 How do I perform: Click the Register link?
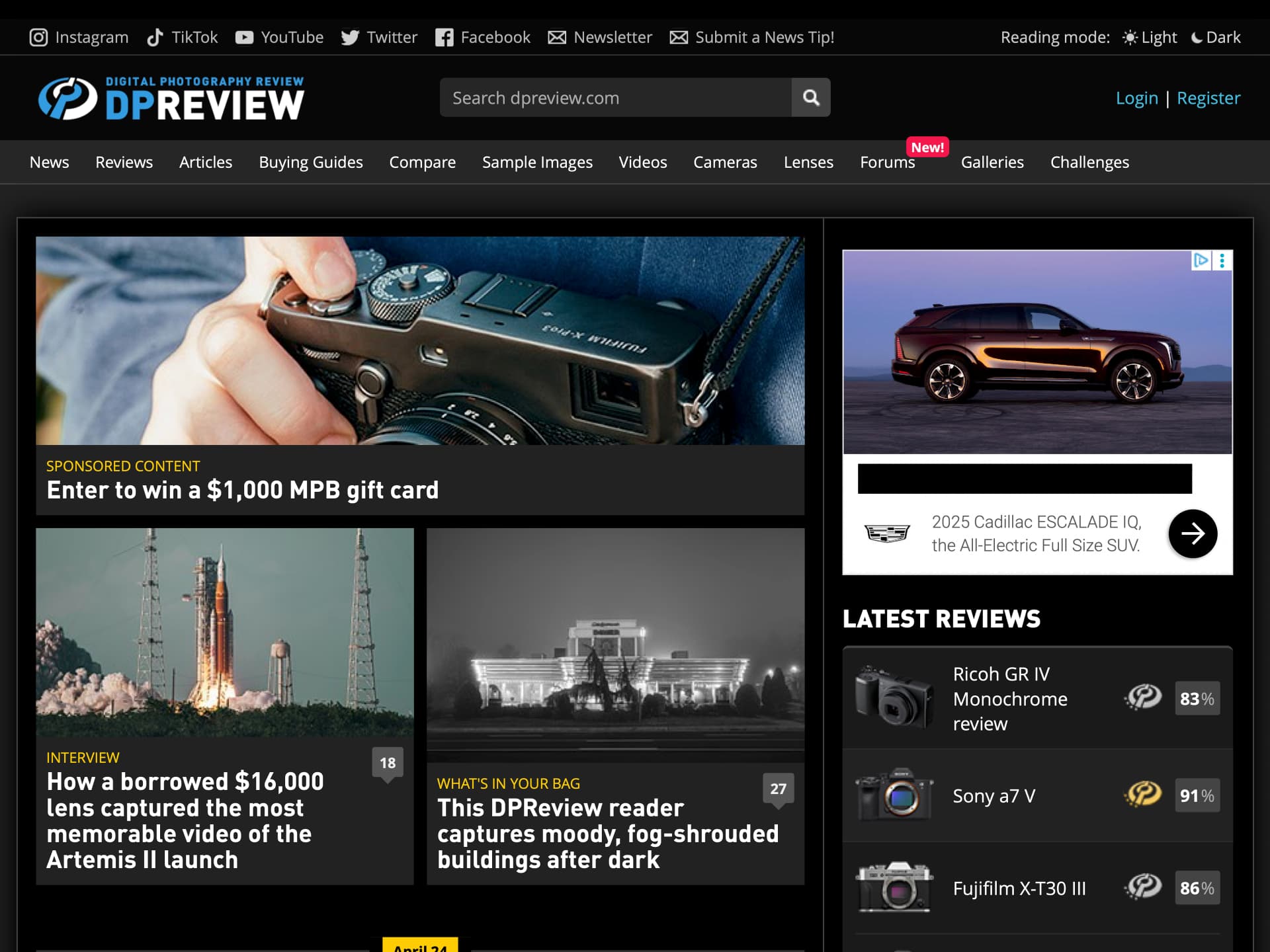(1208, 98)
